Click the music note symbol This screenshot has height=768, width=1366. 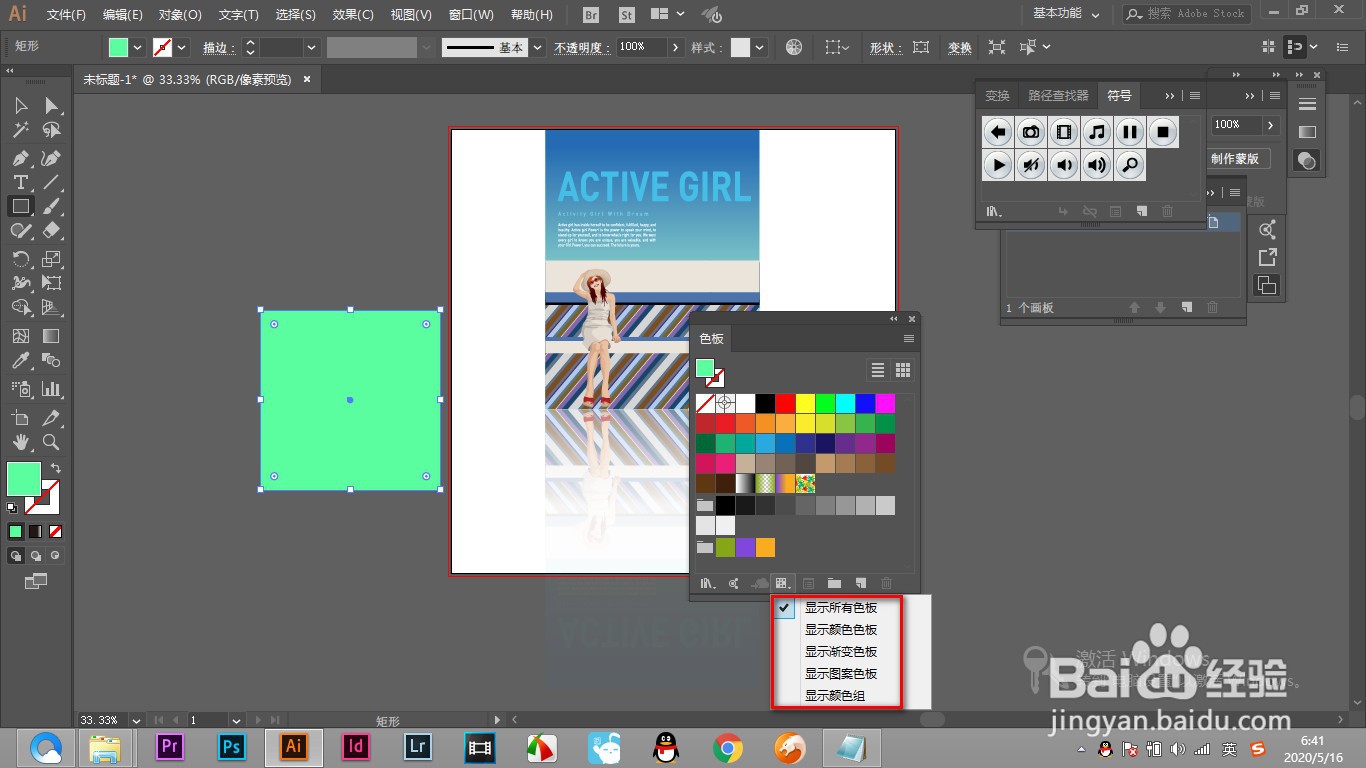coord(1097,131)
